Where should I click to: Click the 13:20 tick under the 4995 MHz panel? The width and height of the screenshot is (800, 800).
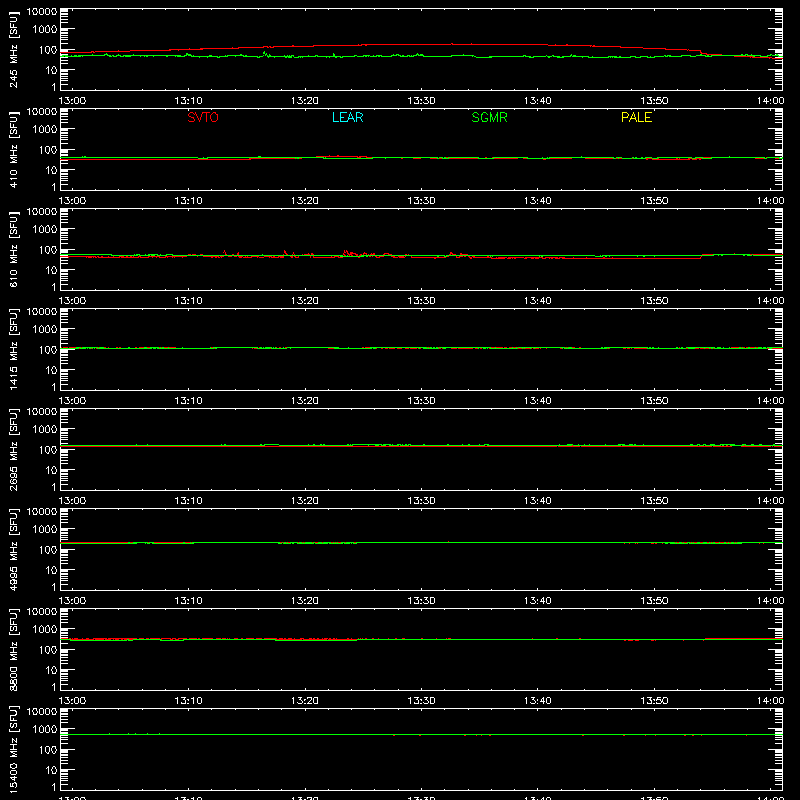pos(305,601)
